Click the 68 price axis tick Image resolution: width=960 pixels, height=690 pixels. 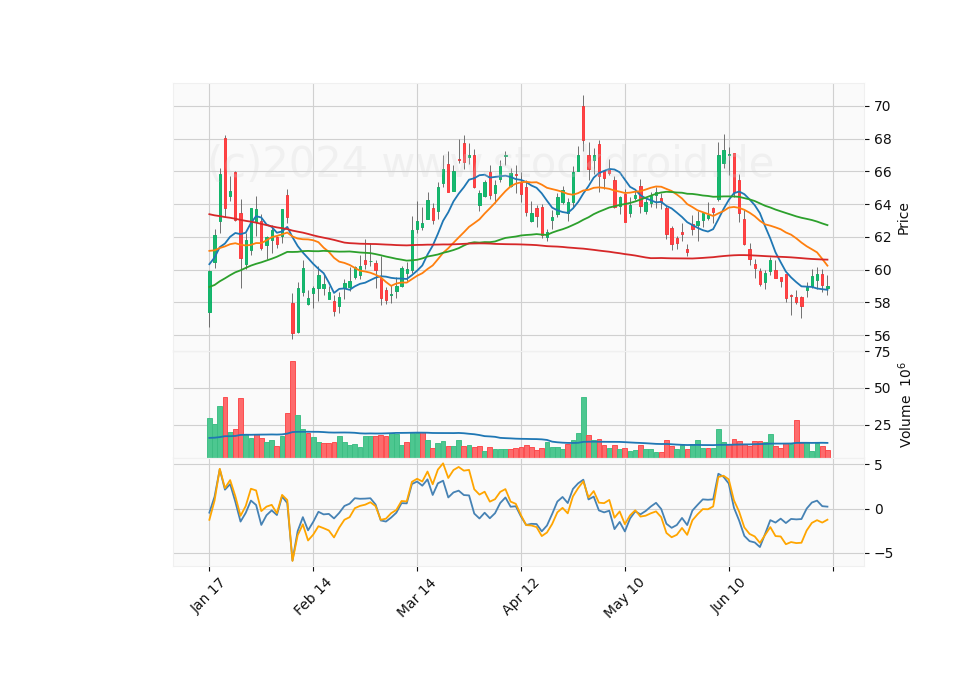pyautogui.click(x=882, y=140)
